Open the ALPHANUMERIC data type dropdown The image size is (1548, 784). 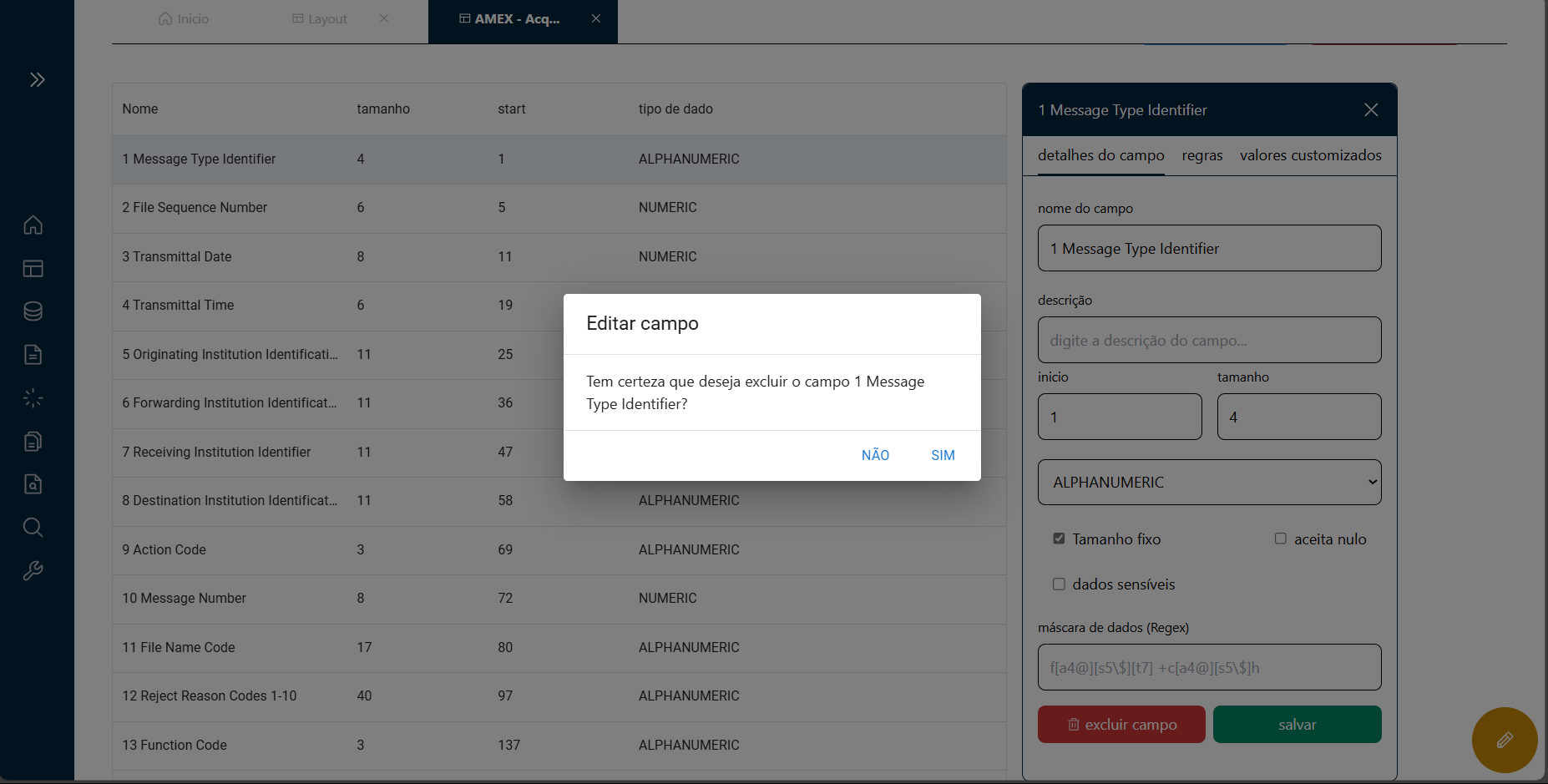click(x=1209, y=483)
